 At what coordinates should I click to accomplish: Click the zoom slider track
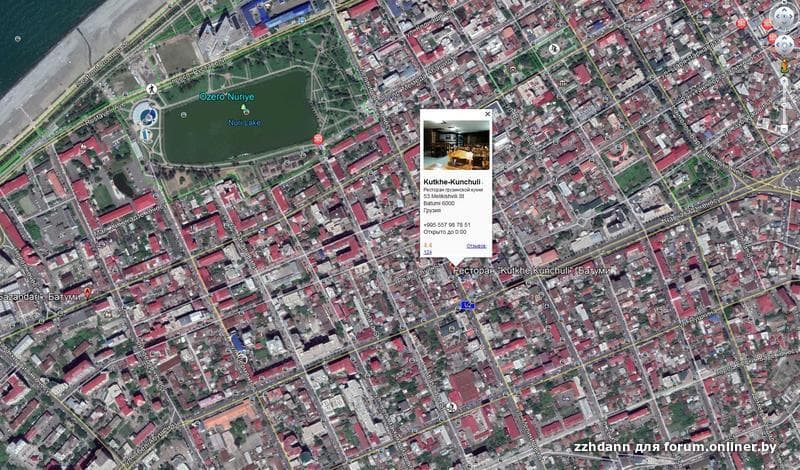coord(784,105)
